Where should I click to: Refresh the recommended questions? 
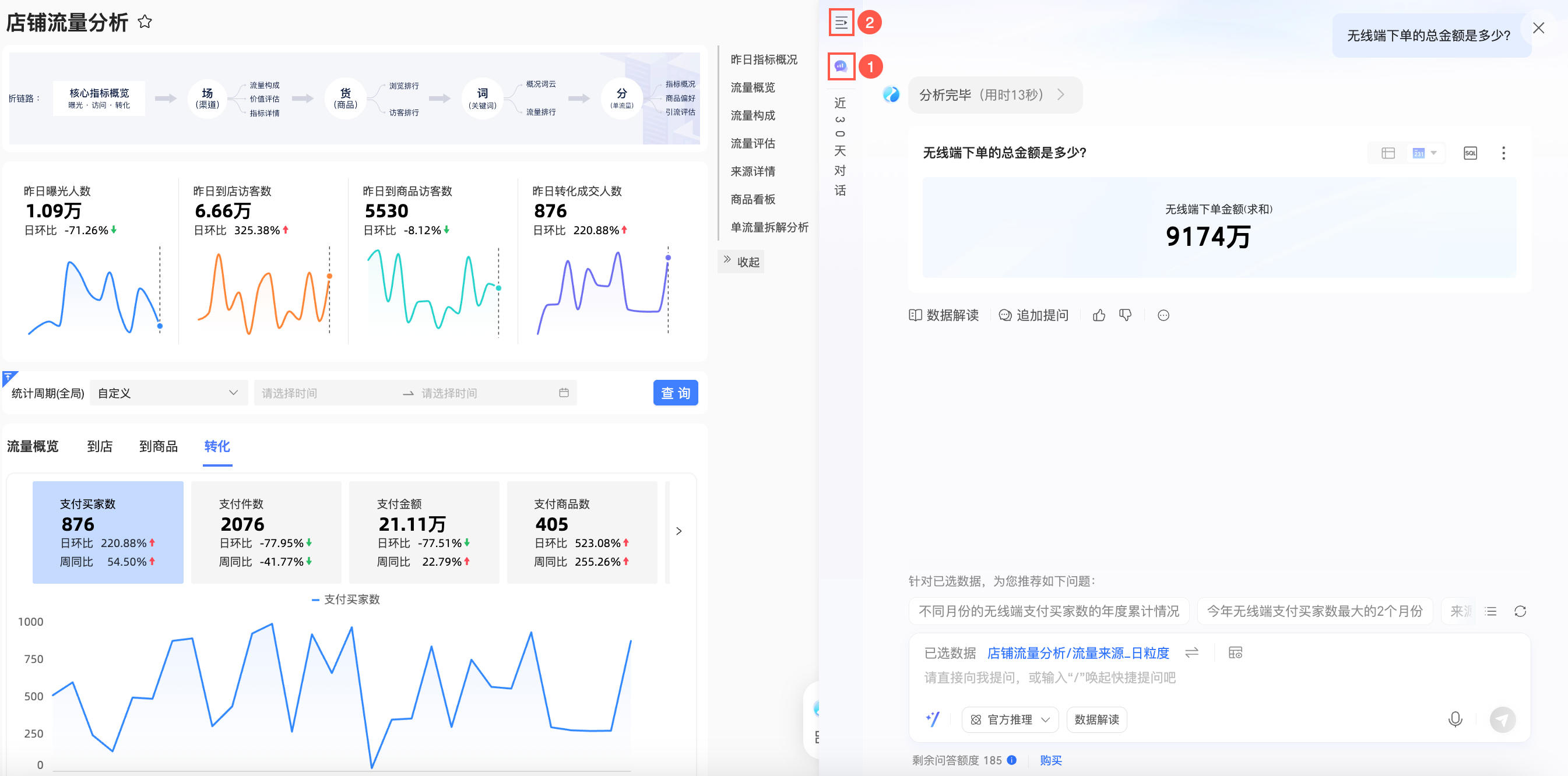coord(1520,611)
